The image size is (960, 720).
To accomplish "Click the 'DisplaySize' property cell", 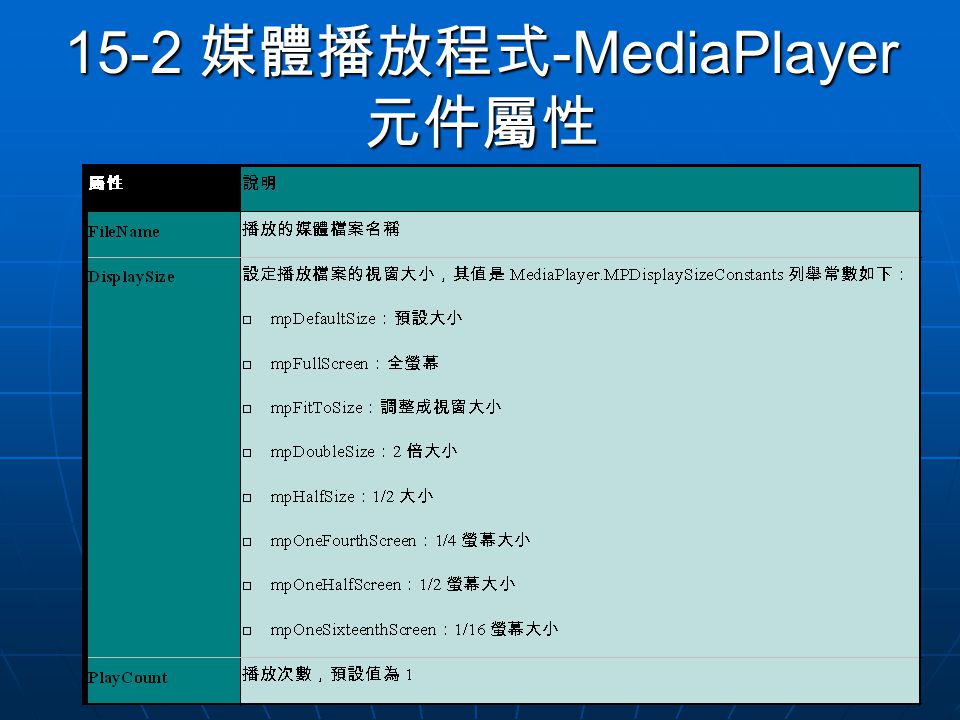I will point(163,457).
